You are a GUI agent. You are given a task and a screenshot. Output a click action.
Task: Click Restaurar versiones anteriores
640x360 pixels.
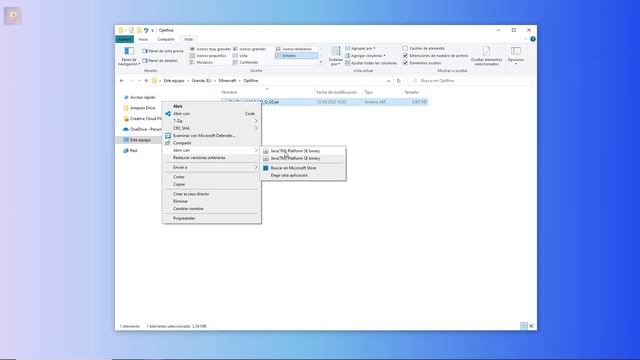pos(211,158)
